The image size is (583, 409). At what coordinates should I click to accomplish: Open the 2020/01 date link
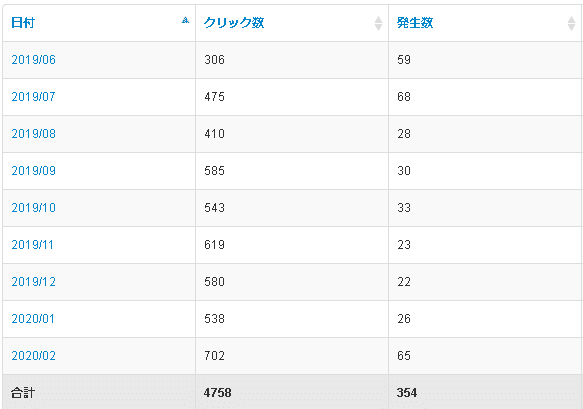click(x=33, y=319)
